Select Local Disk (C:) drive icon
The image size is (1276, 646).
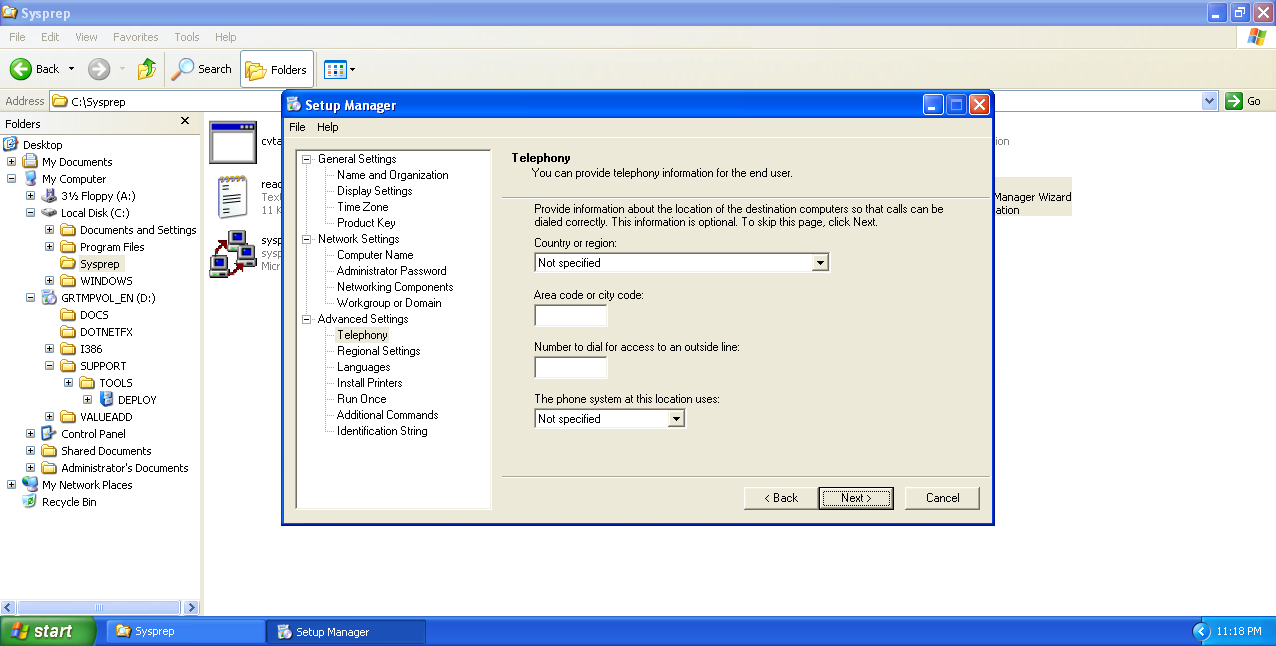point(50,213)
